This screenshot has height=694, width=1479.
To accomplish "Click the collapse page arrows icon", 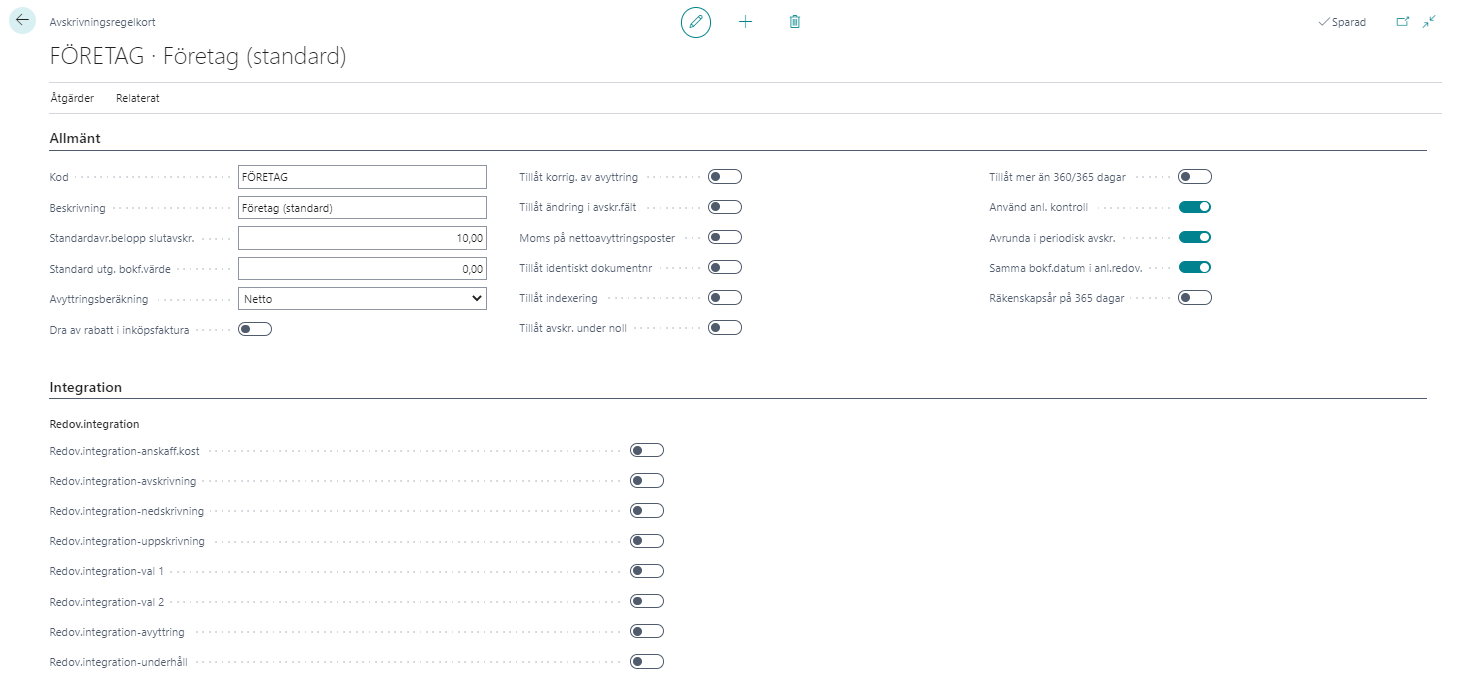I will (x=1429, y=22).
